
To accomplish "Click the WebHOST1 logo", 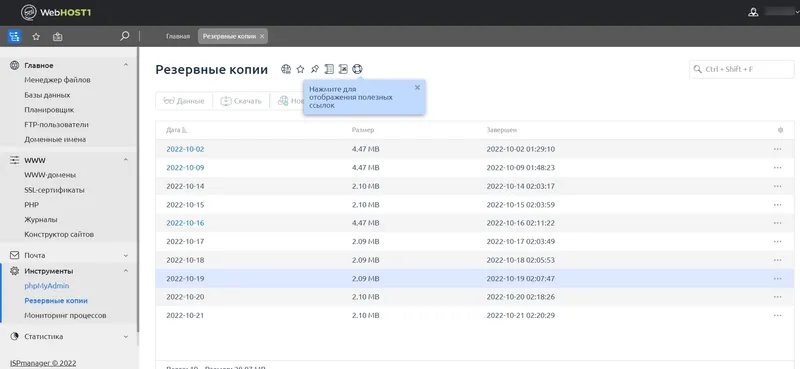I will pos(56,12).
